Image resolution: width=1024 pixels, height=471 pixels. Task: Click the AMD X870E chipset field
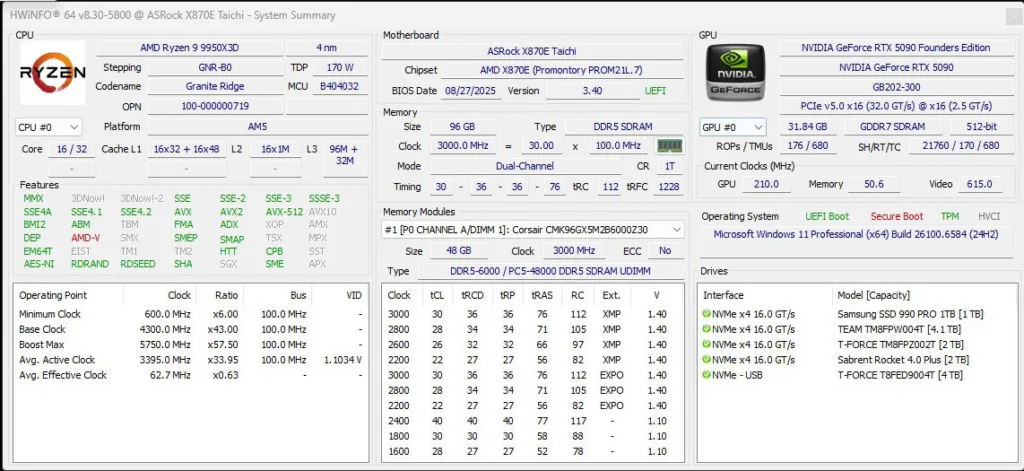click(562, 71)
